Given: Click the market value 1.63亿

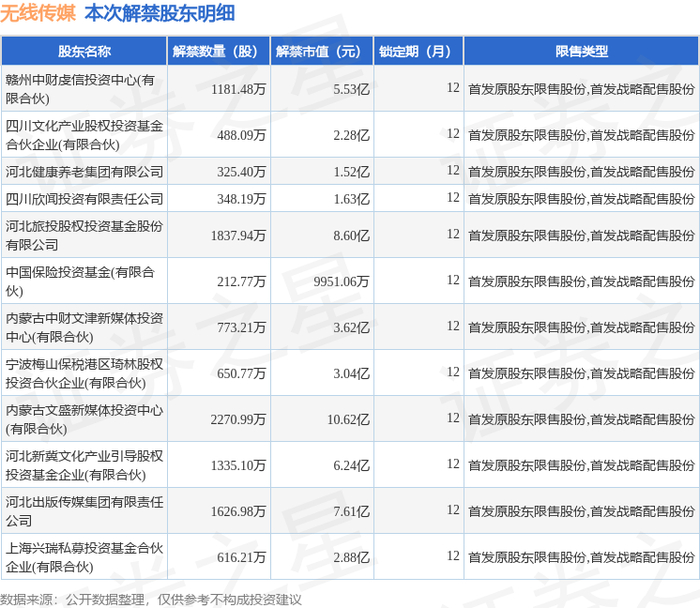Looking at the screenshot, I should [351, 199].
